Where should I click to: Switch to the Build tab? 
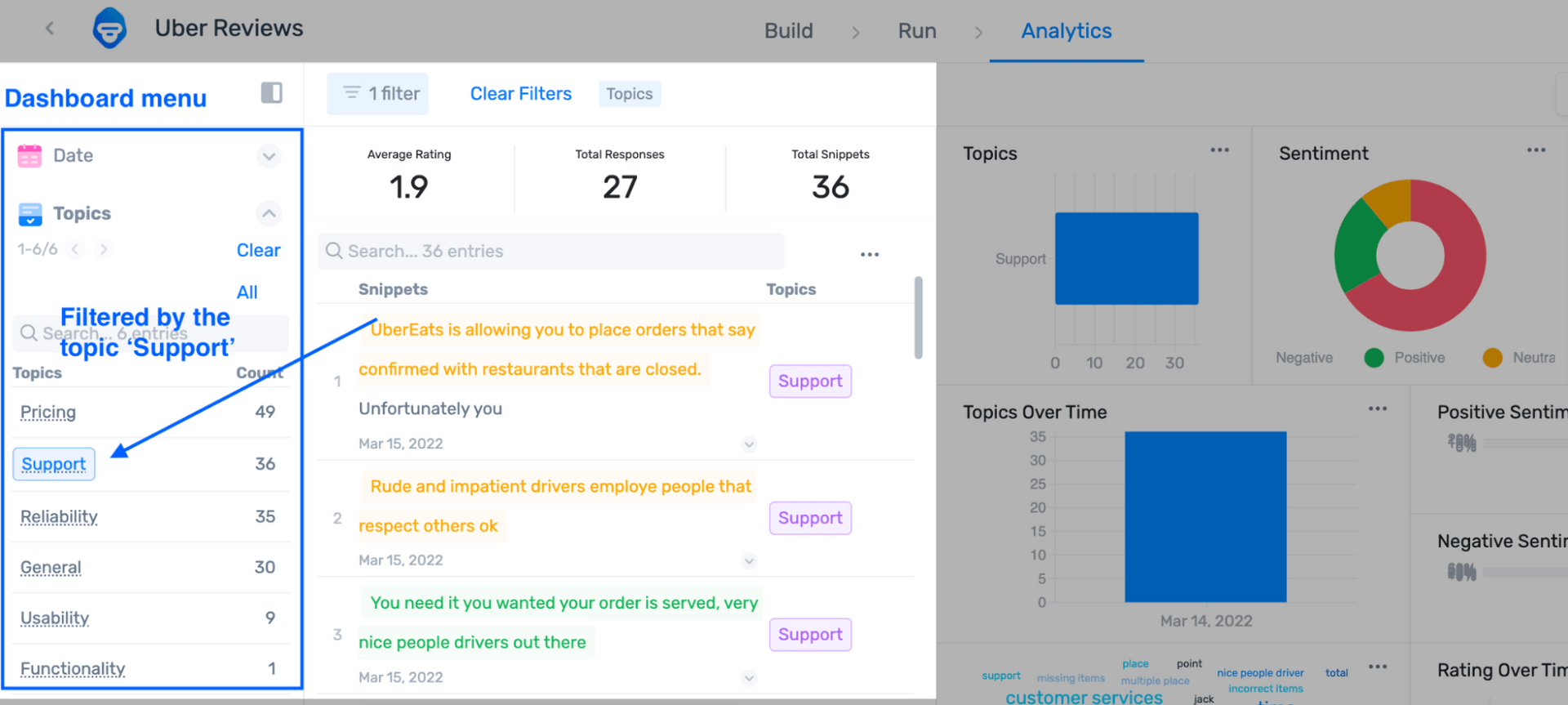788,31
